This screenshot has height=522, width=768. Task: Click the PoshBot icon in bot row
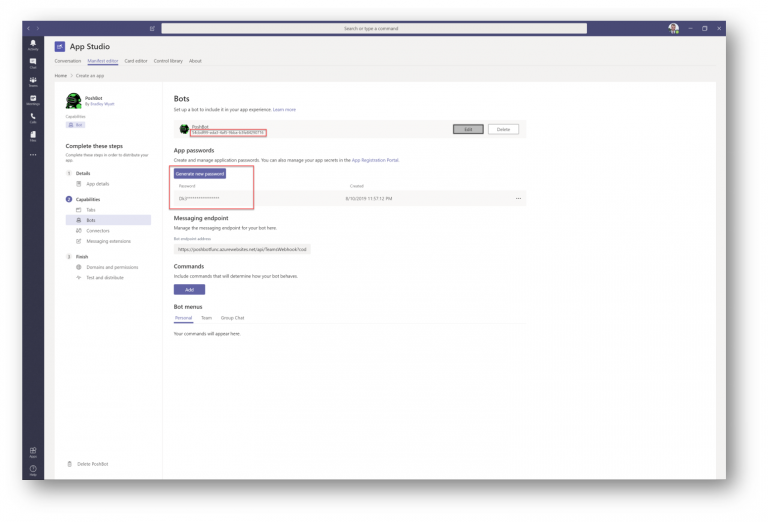click(184, 129)
